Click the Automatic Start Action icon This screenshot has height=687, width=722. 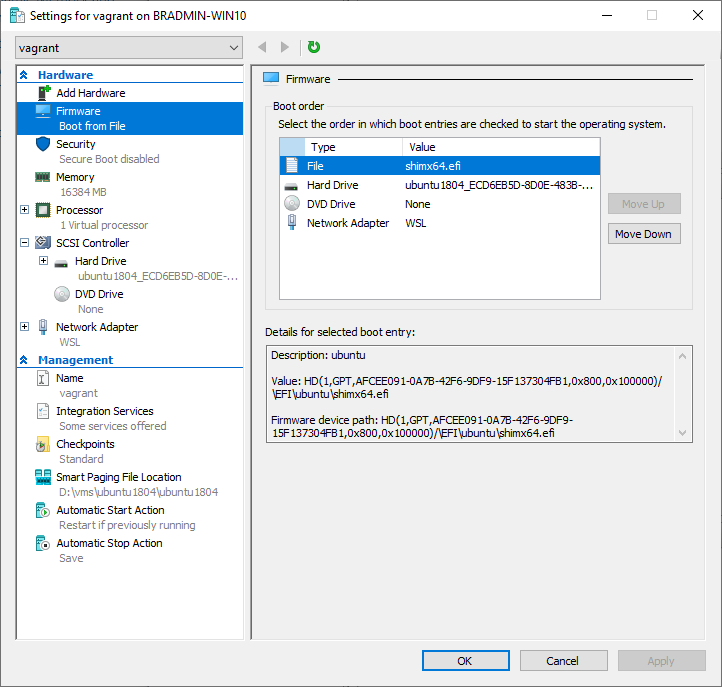(43, 510)
